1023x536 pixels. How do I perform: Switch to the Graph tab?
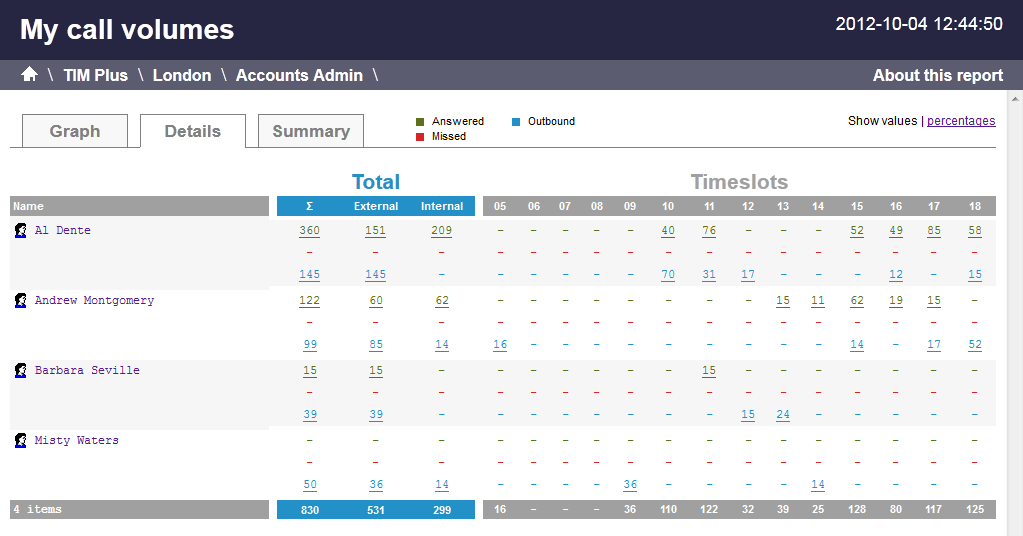pyautogui.click(x=75, y=131)
